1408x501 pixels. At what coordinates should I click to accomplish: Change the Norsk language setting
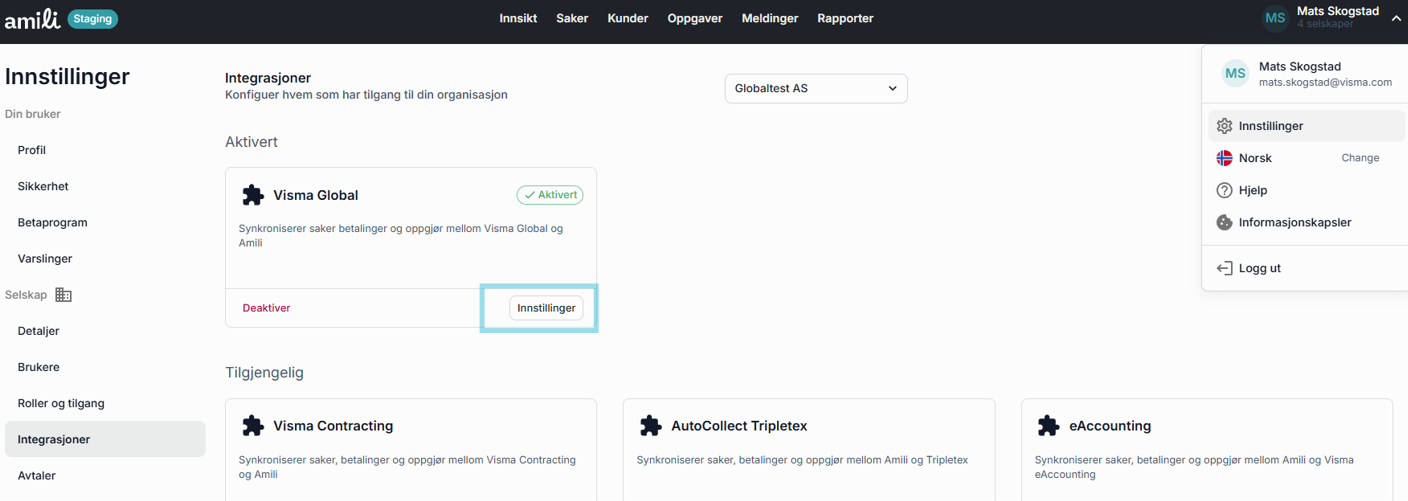(x=1359, y=158)
